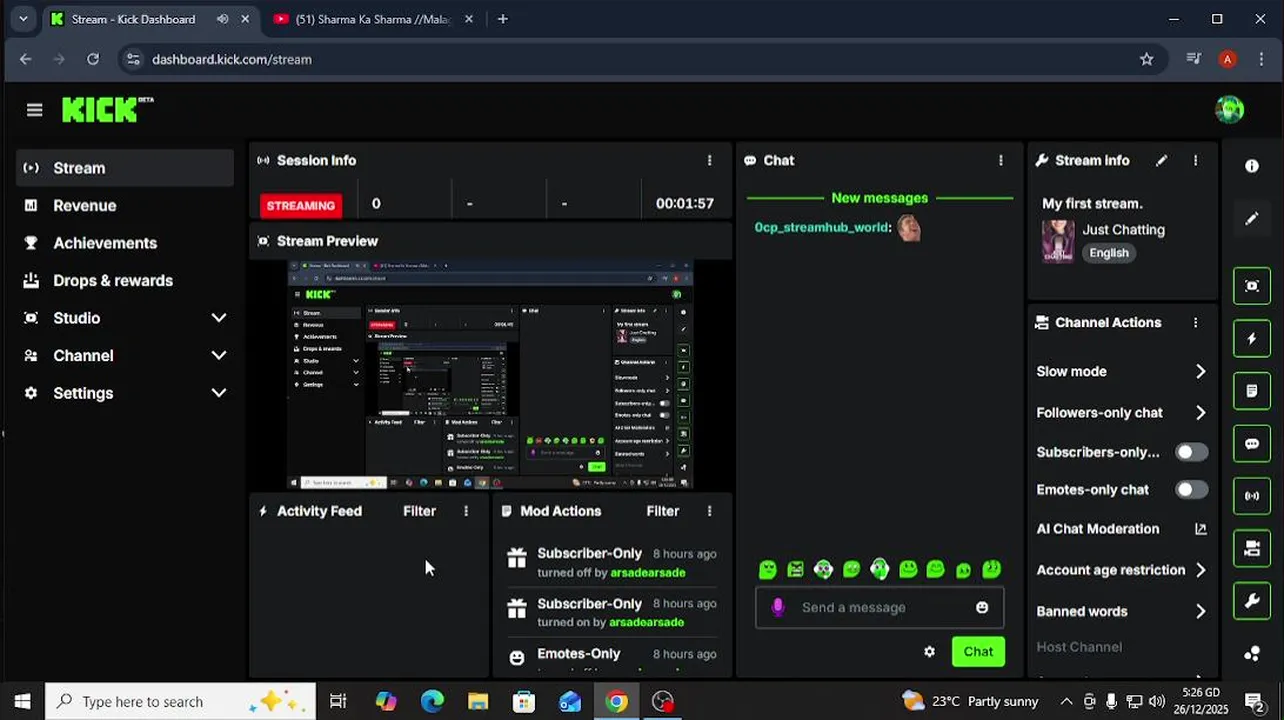The width and height of the screenshot is (1284, 720).
Task: Toggle the stream preview widget icon in sidebar
Action: tap(1252, 286)
